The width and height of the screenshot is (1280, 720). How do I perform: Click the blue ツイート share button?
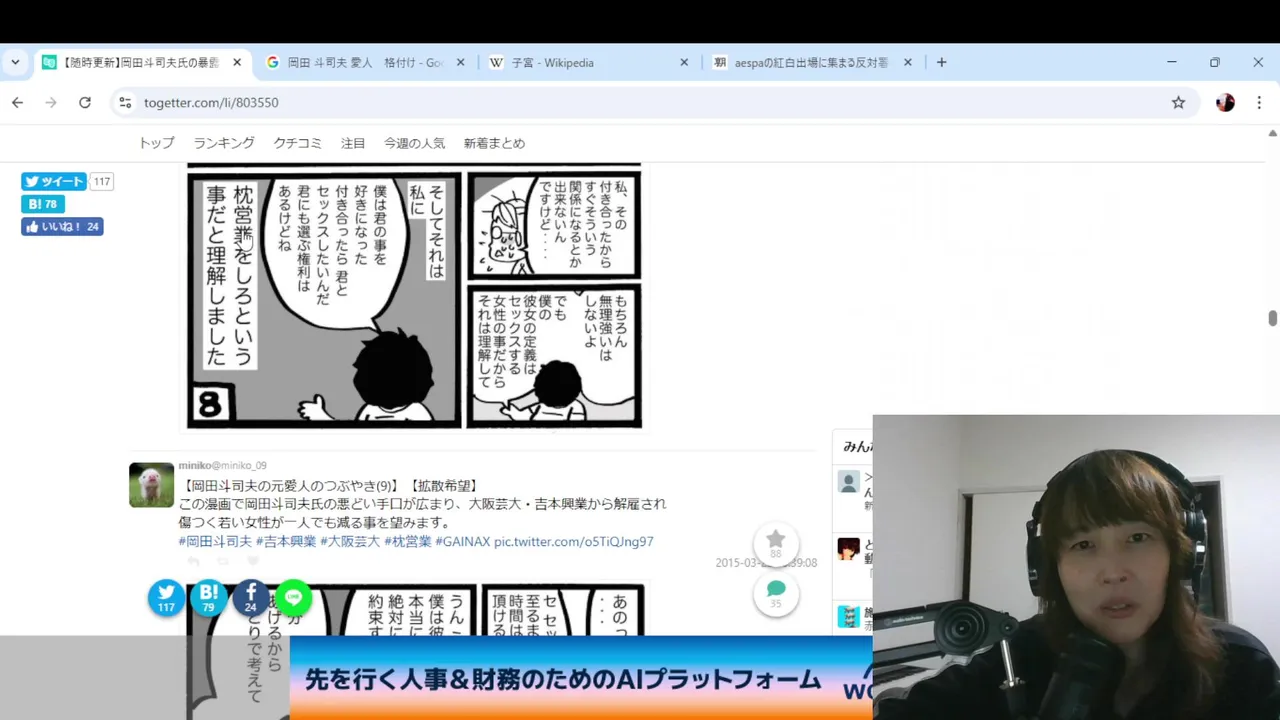pyautogui.click(x=54, y=181)
